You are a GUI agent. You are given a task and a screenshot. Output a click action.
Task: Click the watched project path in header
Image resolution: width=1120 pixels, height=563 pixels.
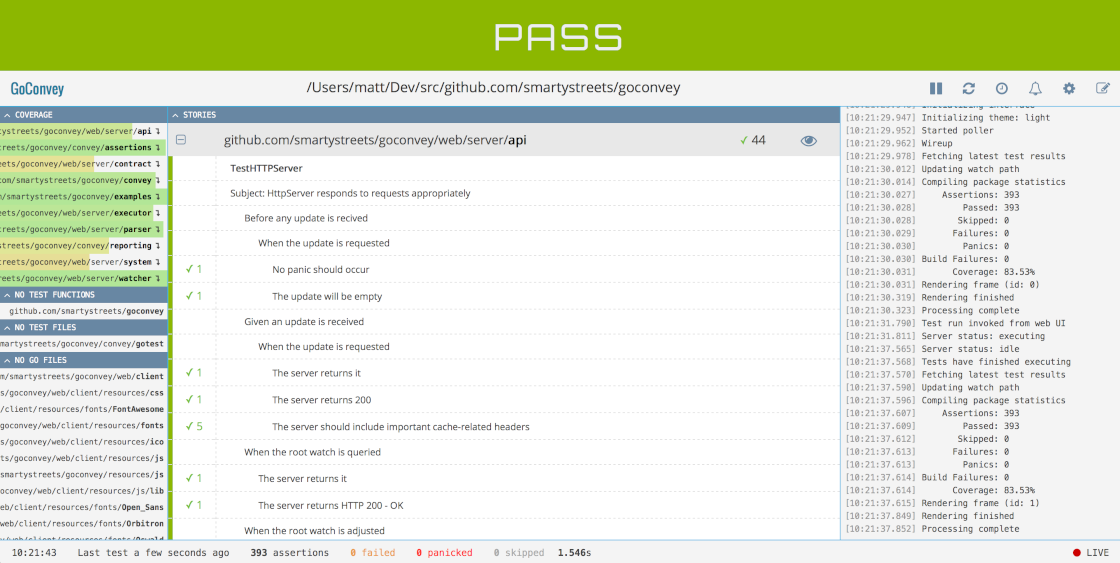click(x=493, y=88)
